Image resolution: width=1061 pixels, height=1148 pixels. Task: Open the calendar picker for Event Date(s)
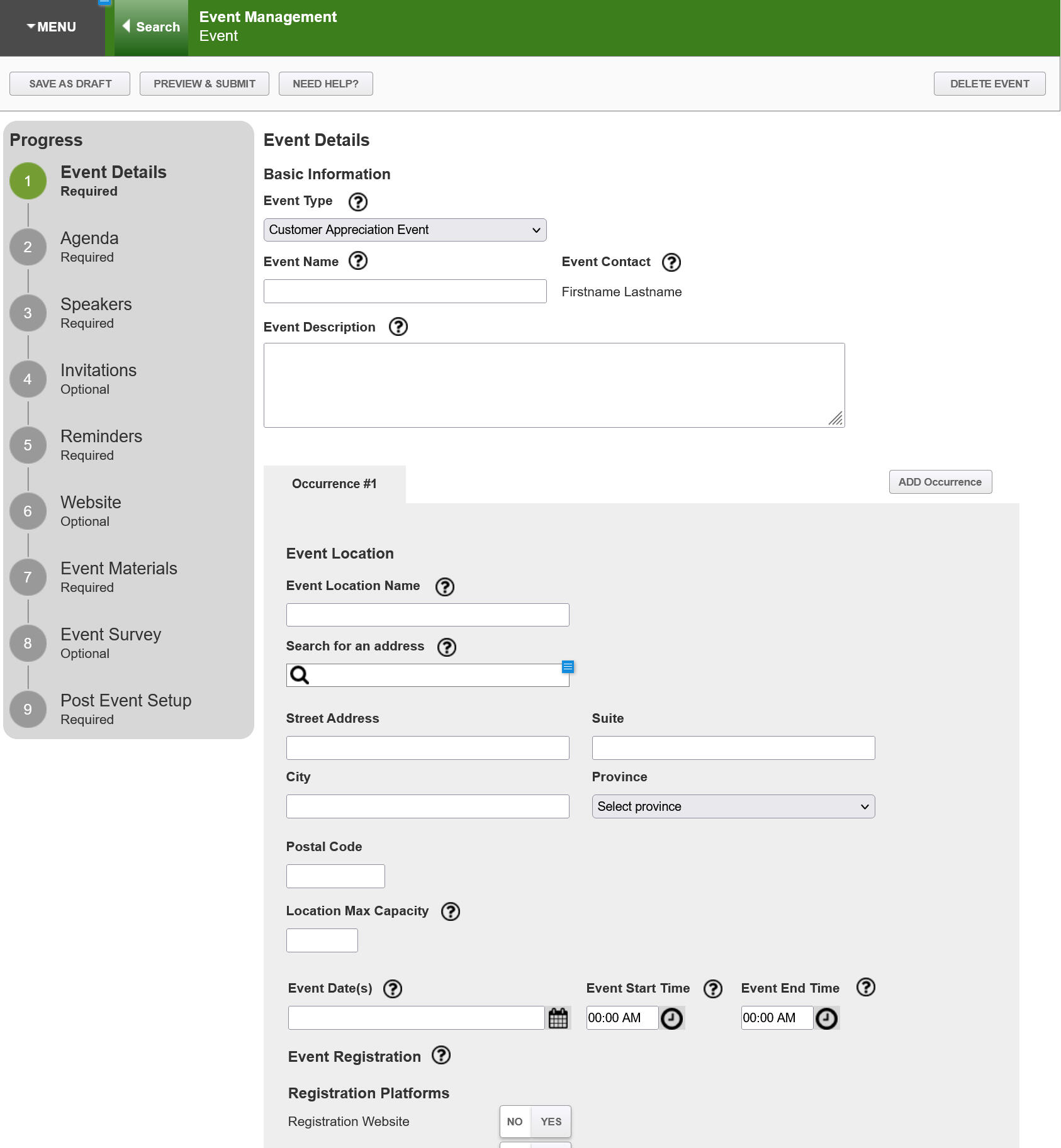coord(558,1018)
